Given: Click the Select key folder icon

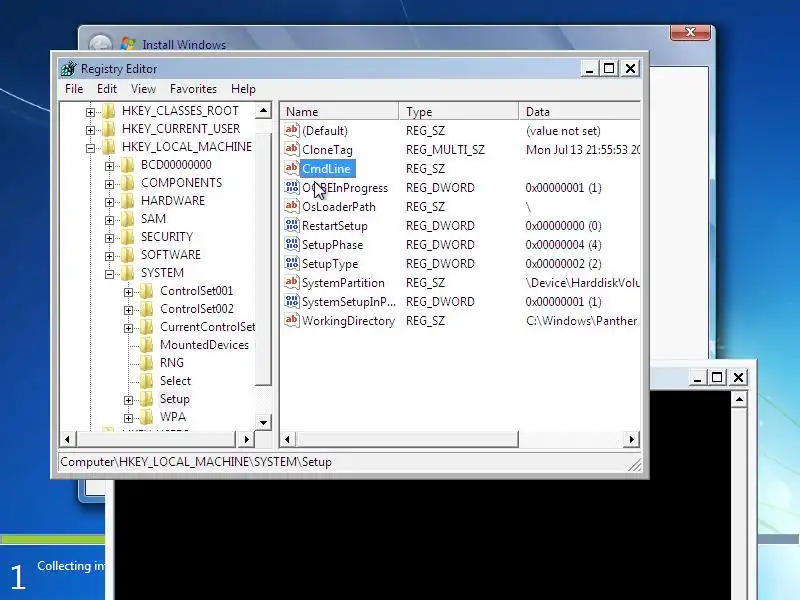Looking at the screenshot, I should (147, 381).
